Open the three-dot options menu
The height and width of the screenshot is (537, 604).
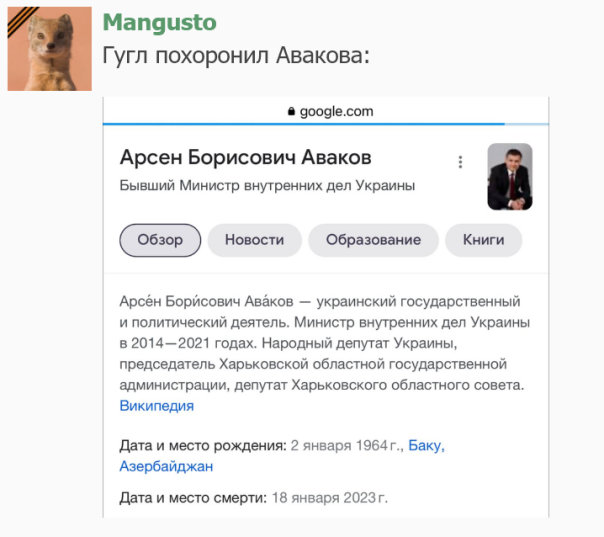click(460, 163)
